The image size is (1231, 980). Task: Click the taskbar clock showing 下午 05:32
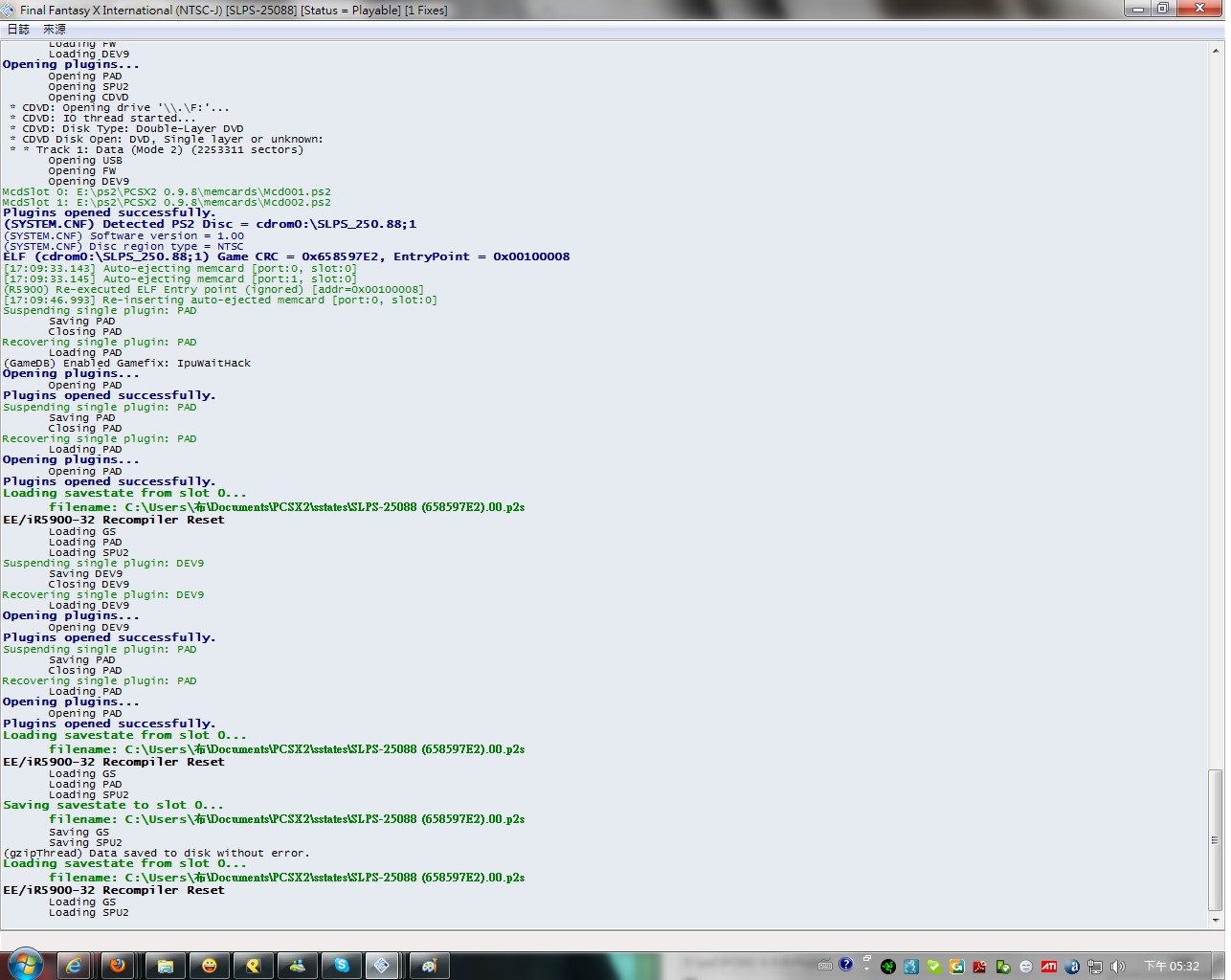tap(1172, 967)
